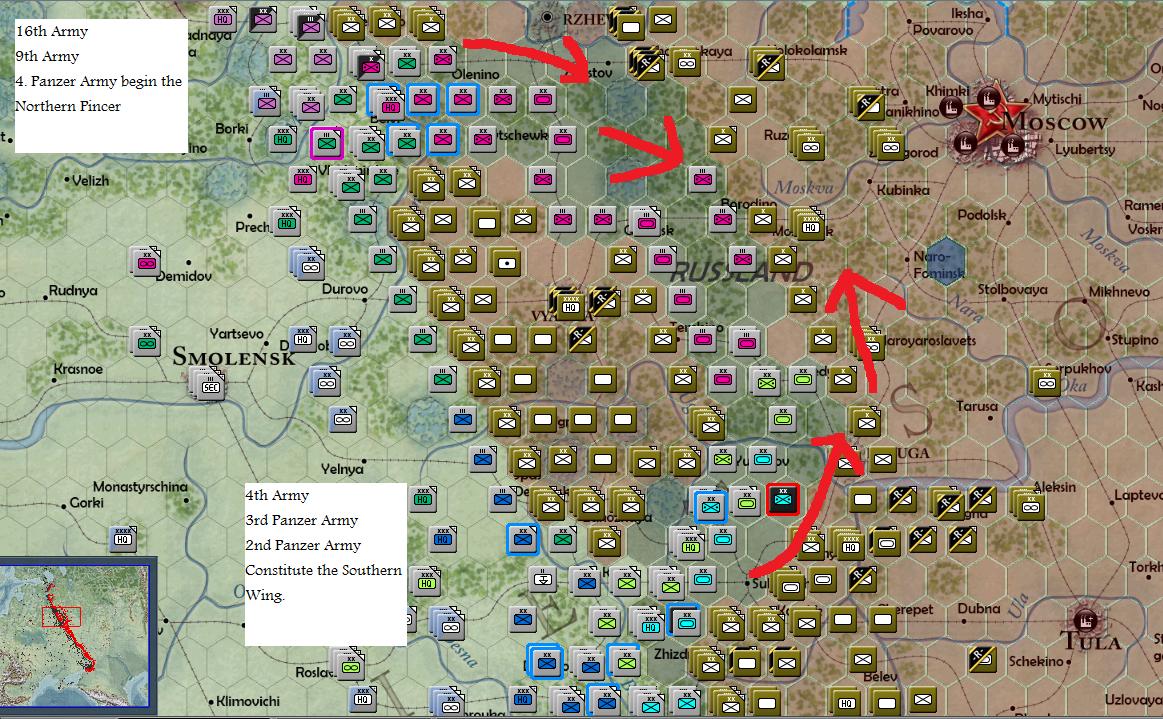Select the Soviet unit stack below Aleksin

click(1028, 505)
